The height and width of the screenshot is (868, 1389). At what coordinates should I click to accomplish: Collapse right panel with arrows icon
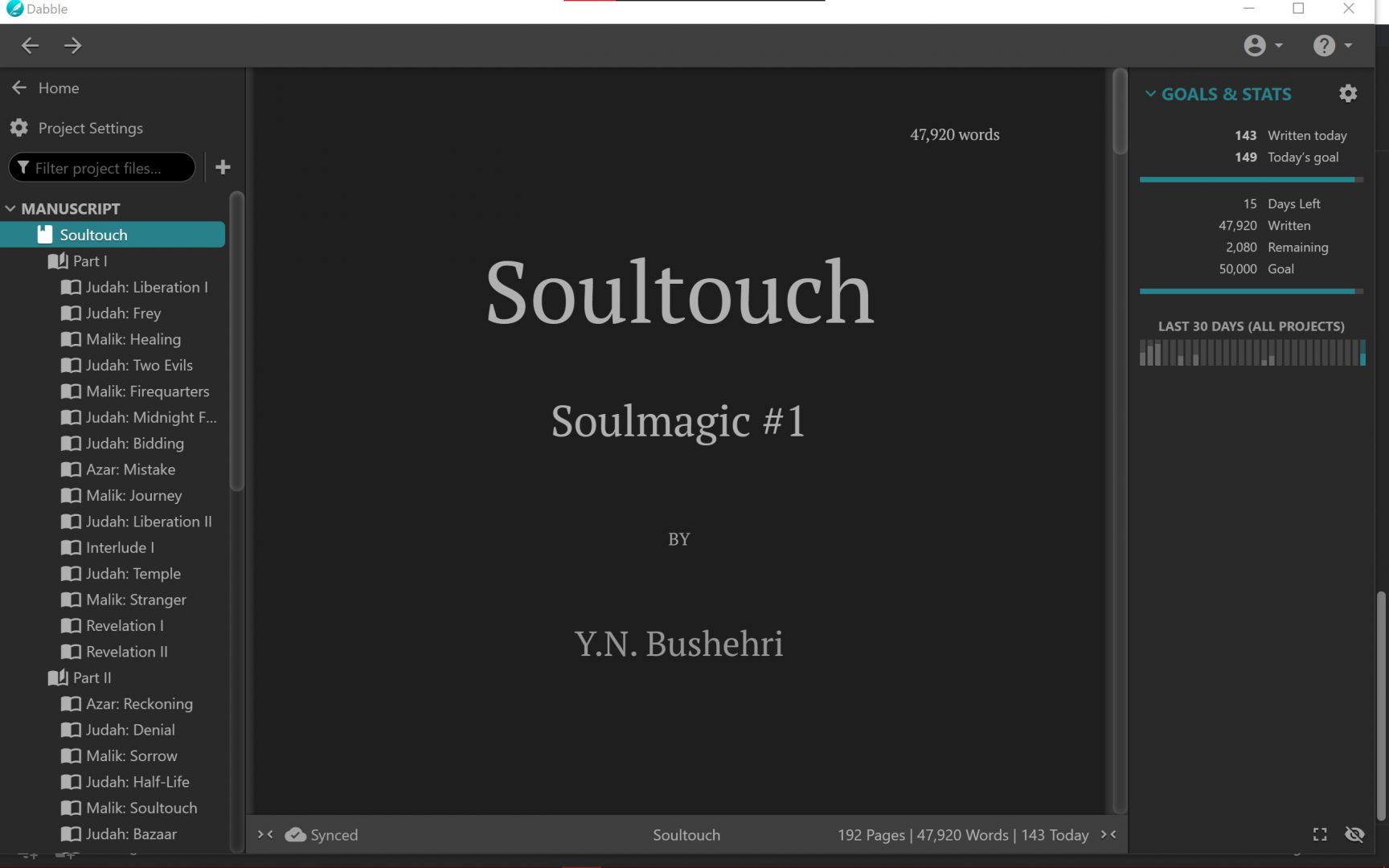pos(1108,835)
